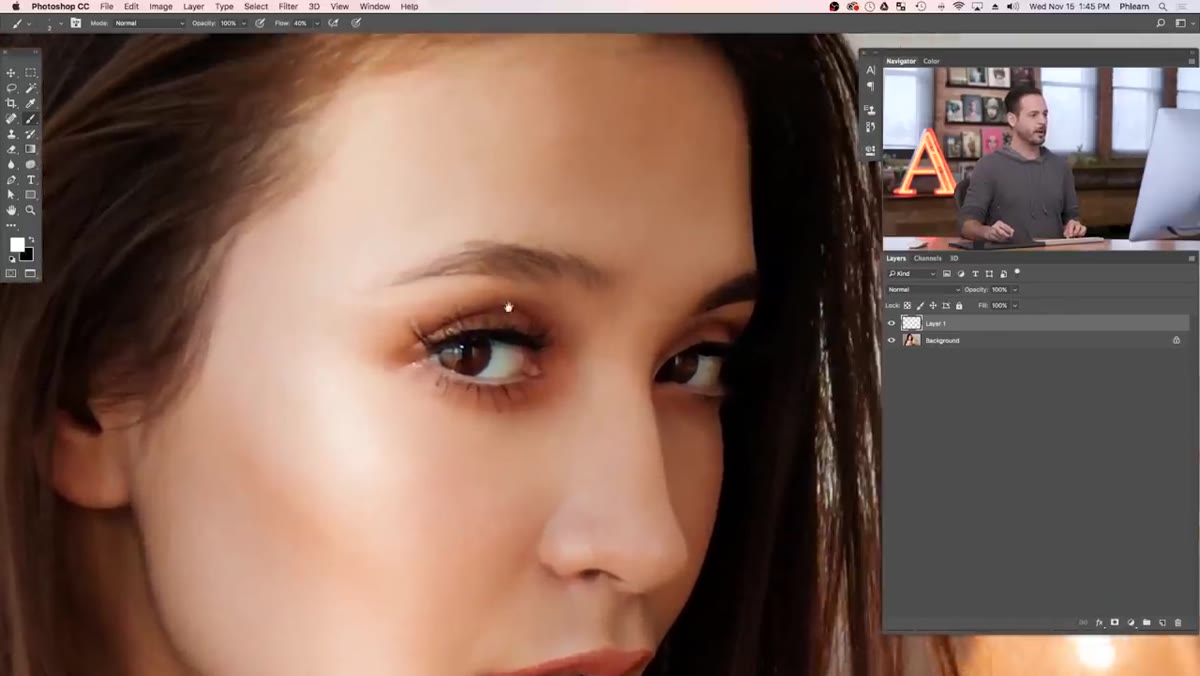
Task: Select the Eraser tool
Action: 11,149
